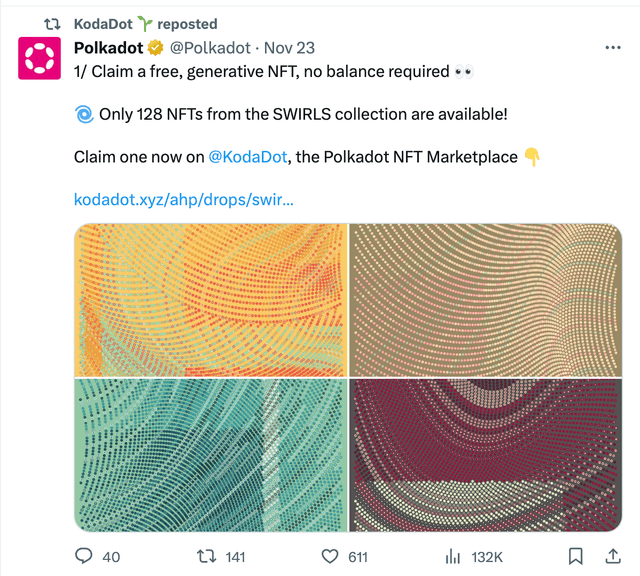Click the reply comment icon
Screen dimensions: 640x576
(x=84, y=556)
